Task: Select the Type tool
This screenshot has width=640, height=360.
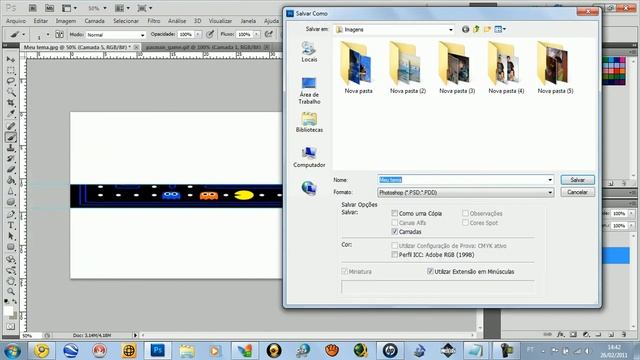Action: pos(11,225)
